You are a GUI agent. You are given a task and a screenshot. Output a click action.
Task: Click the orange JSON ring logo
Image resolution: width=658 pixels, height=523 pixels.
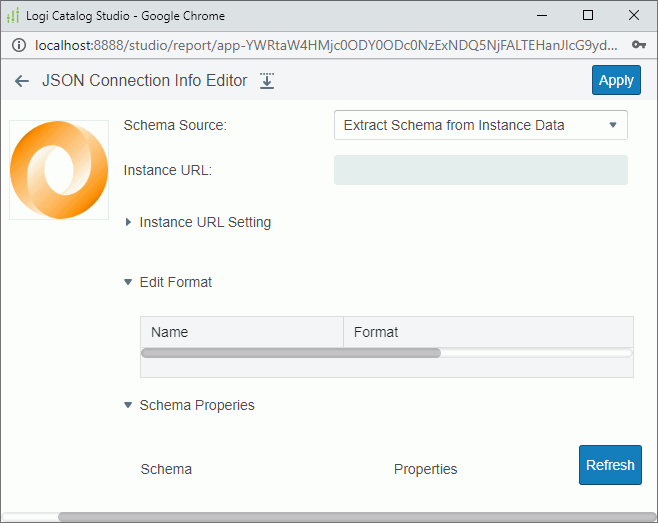[59, 170]
